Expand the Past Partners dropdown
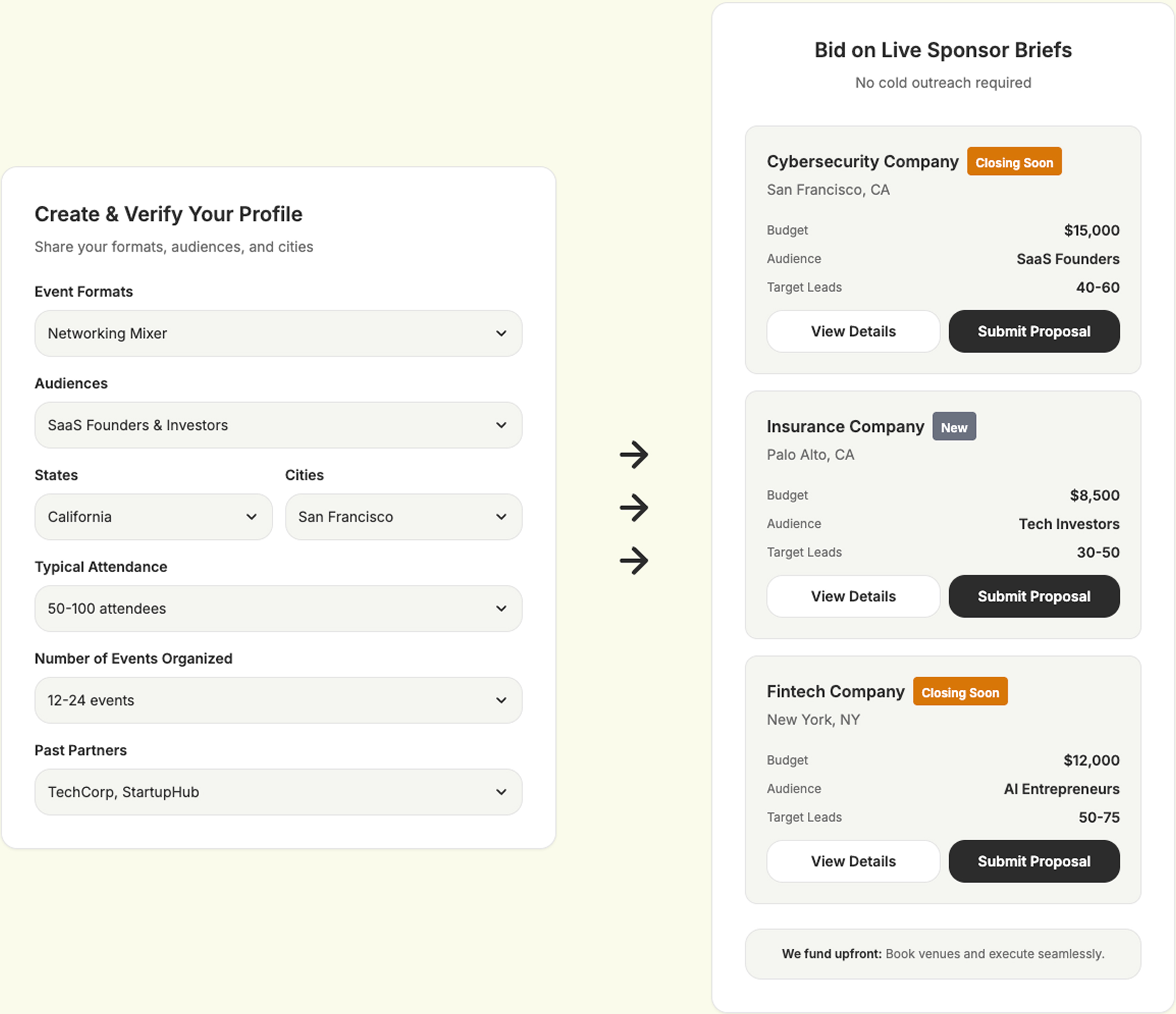Viewport: 1176px width, 1014px height. click(278, 792)
